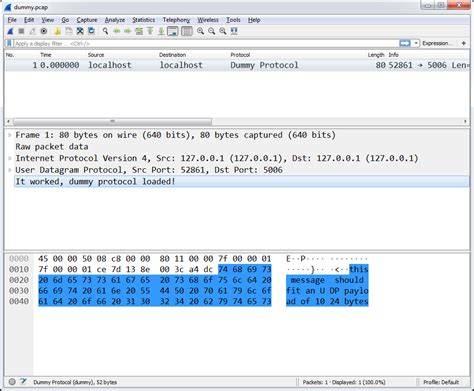Reload this capture file
Image resolution: width=474 pixels, height=391 pixels.
pos(91,31)
